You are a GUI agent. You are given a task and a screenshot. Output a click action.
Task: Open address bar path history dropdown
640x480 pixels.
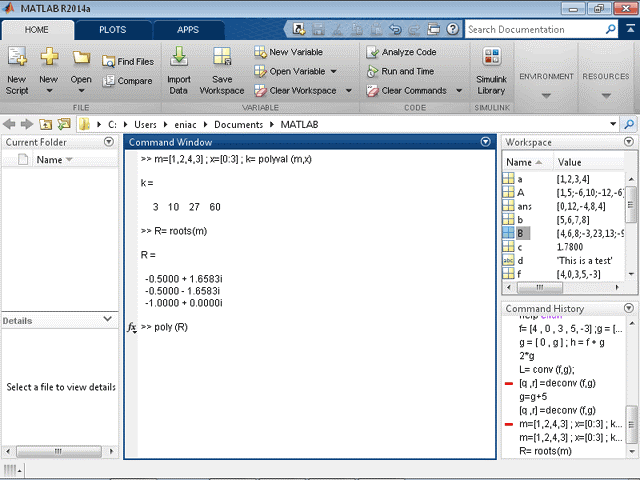tap(613, 124)
